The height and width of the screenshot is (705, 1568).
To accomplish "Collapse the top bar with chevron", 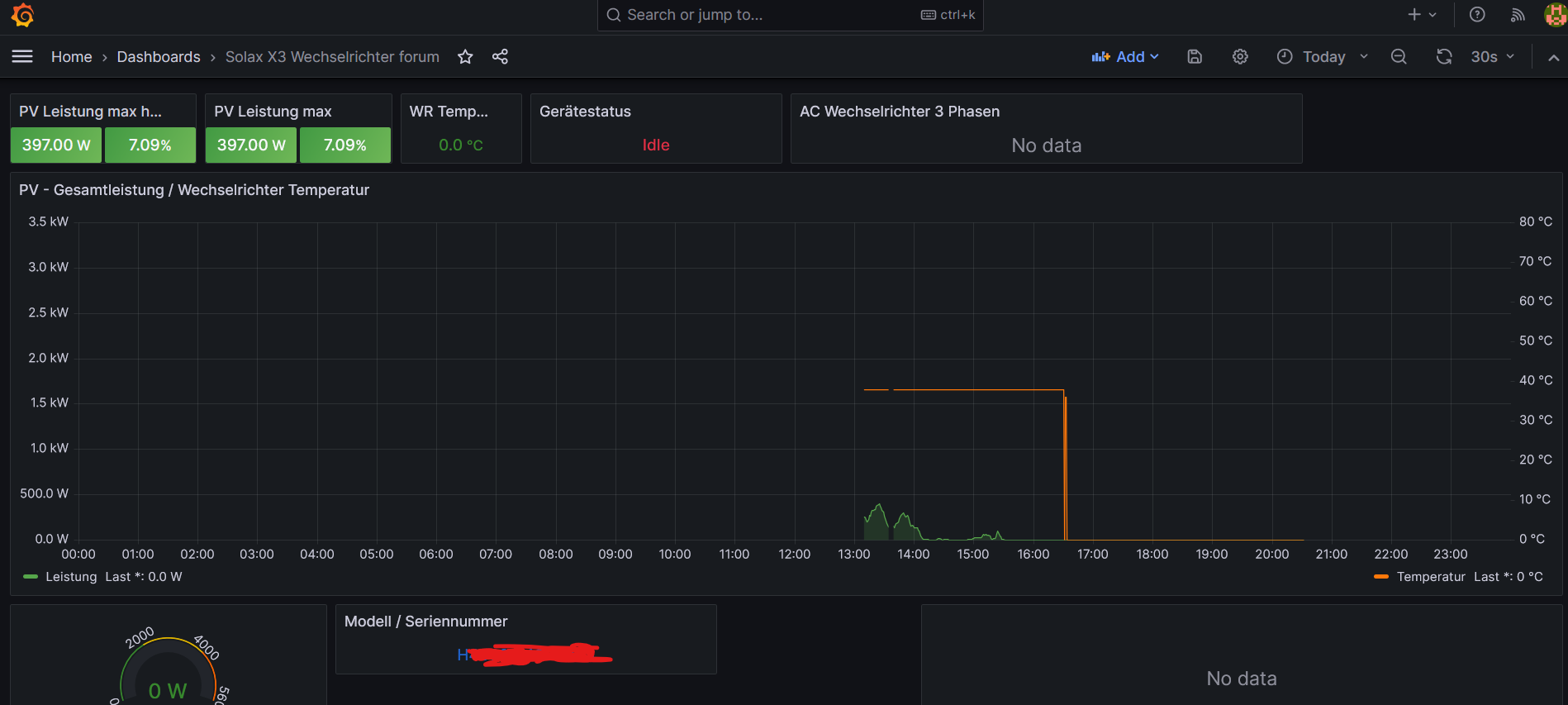I will (1553, 57).
